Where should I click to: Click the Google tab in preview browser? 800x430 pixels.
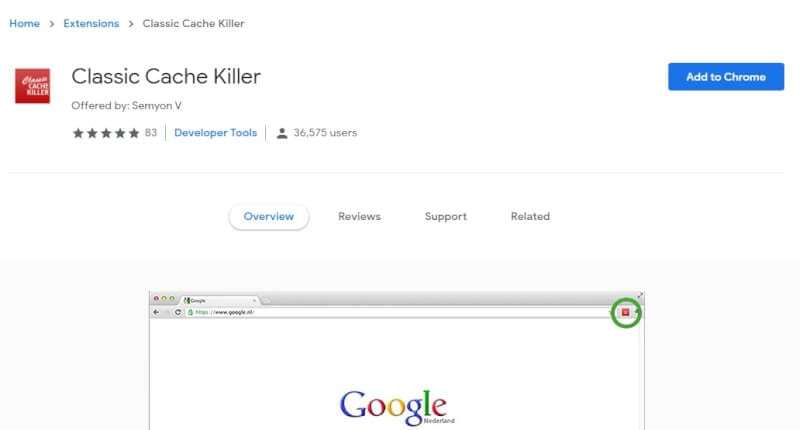click(220, 300)
